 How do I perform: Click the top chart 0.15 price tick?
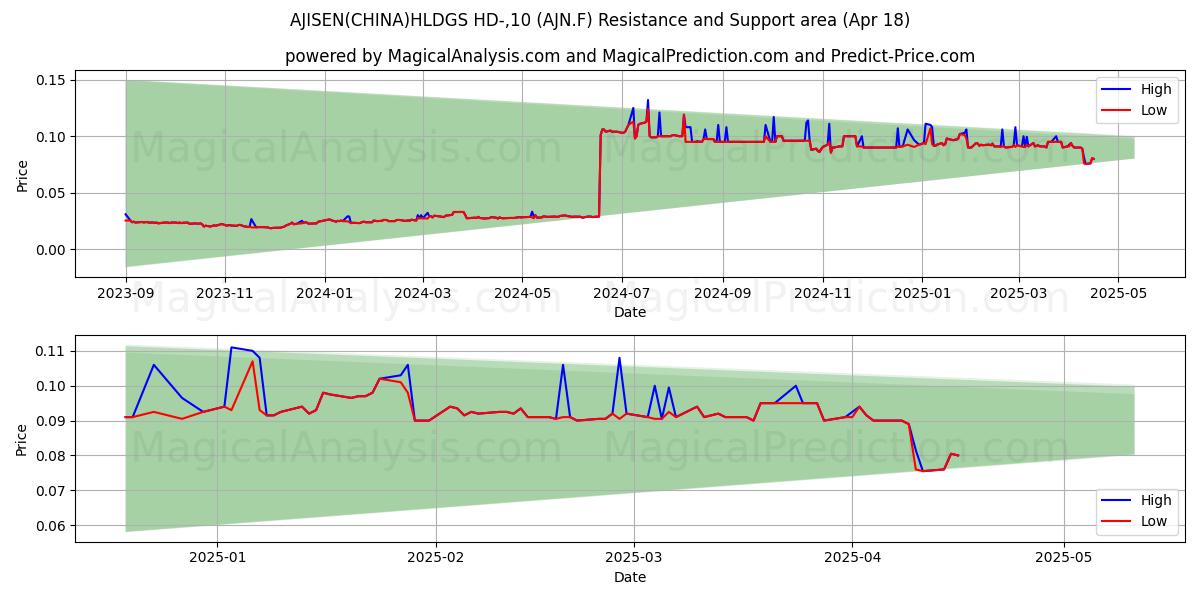point(50,80)
